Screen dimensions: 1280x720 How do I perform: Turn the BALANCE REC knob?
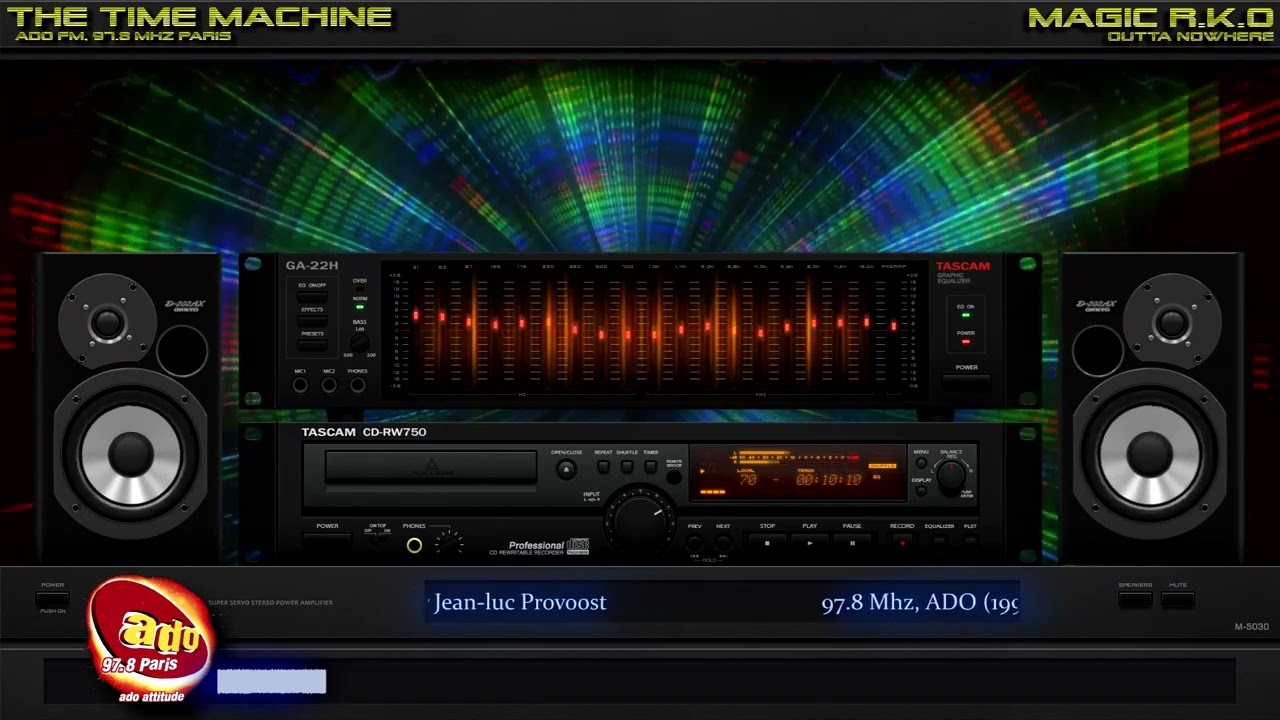tap(951, 476)
